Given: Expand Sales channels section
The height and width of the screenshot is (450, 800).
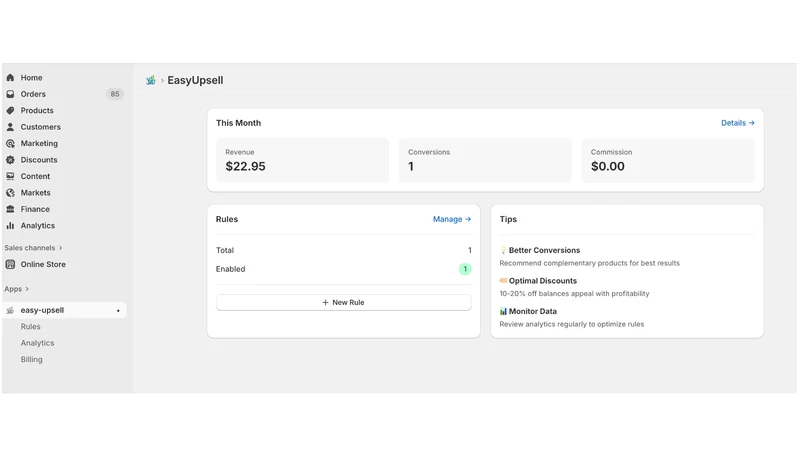Looking at the screenshot, I should point(33,247).
